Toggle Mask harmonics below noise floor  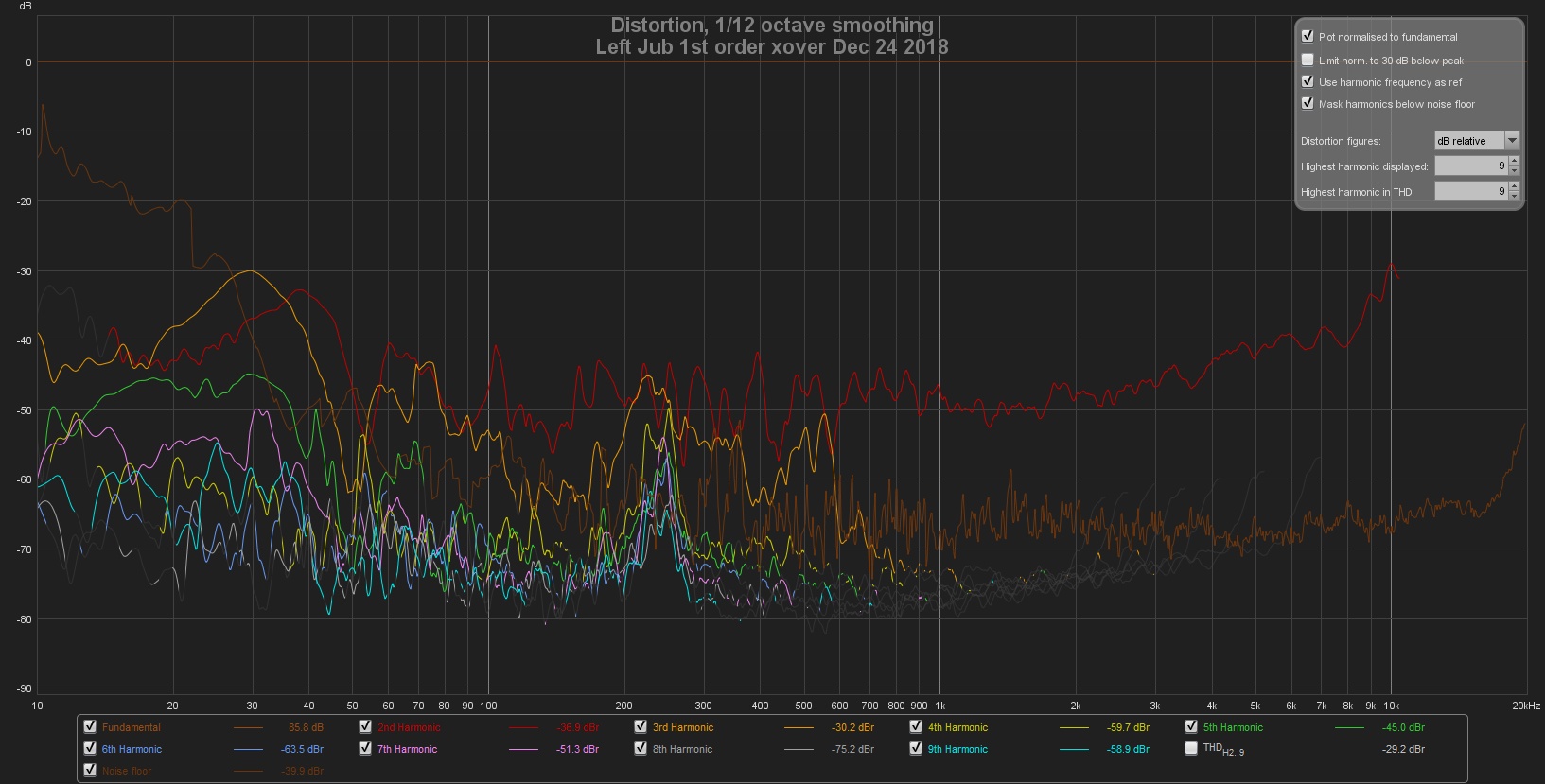(x=1308, y=103)
